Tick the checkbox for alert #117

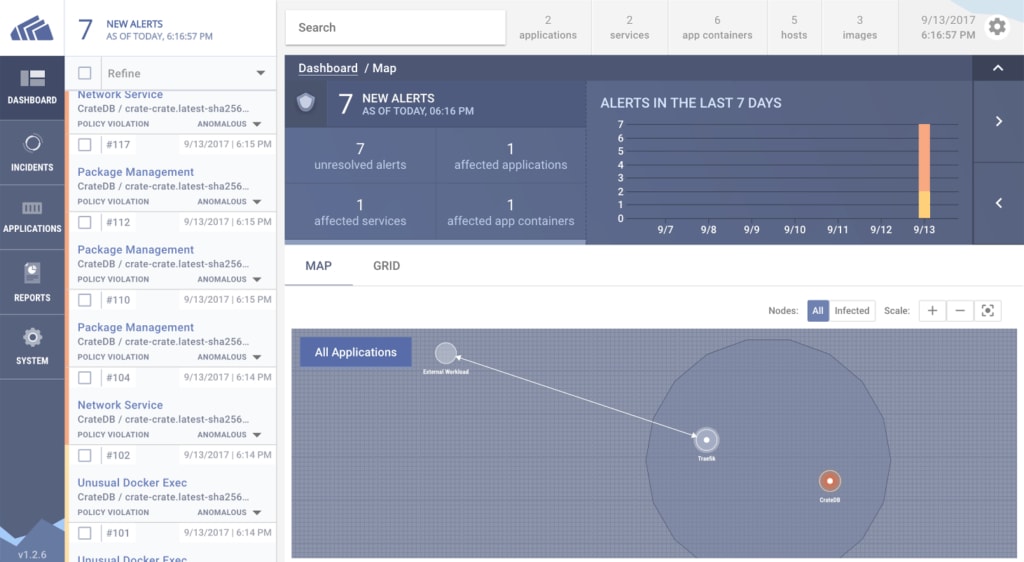(x=85, y=145)
